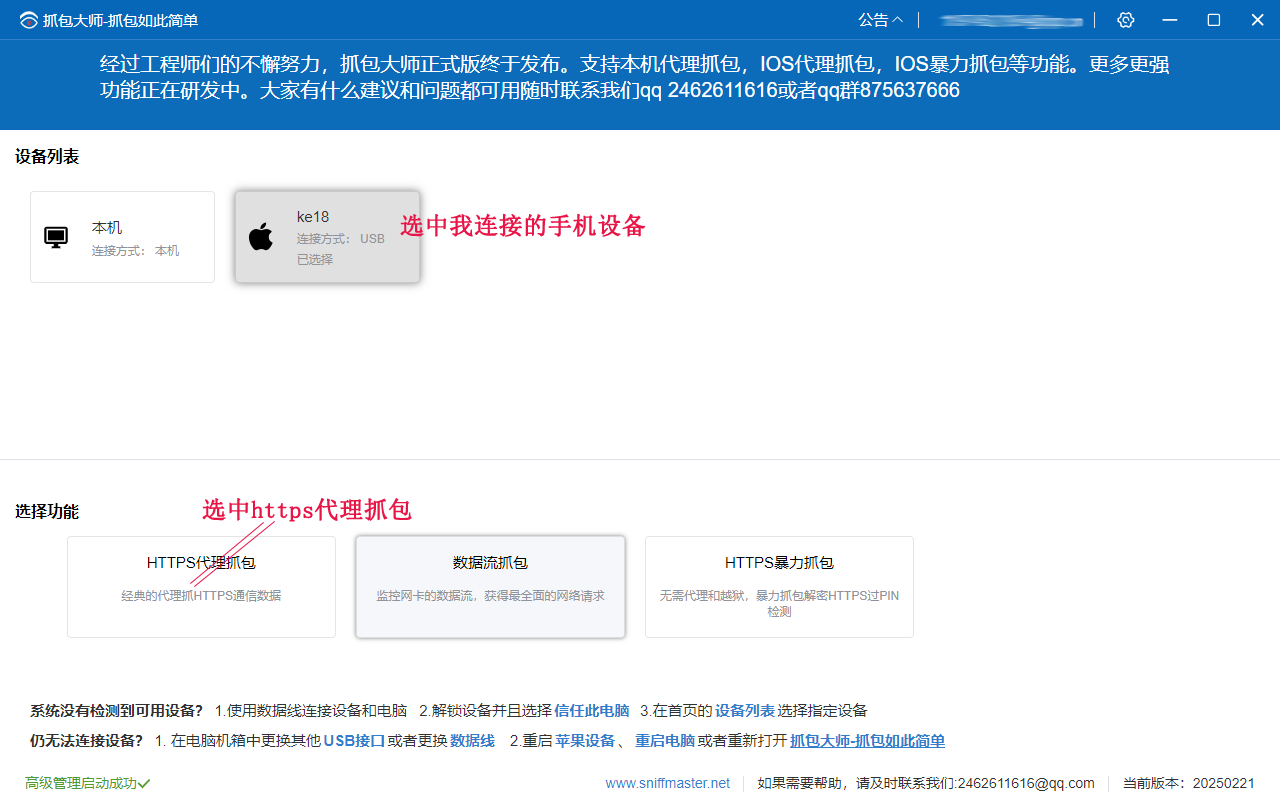Click the 苹果设备 restart link

(x=585, y=741)
